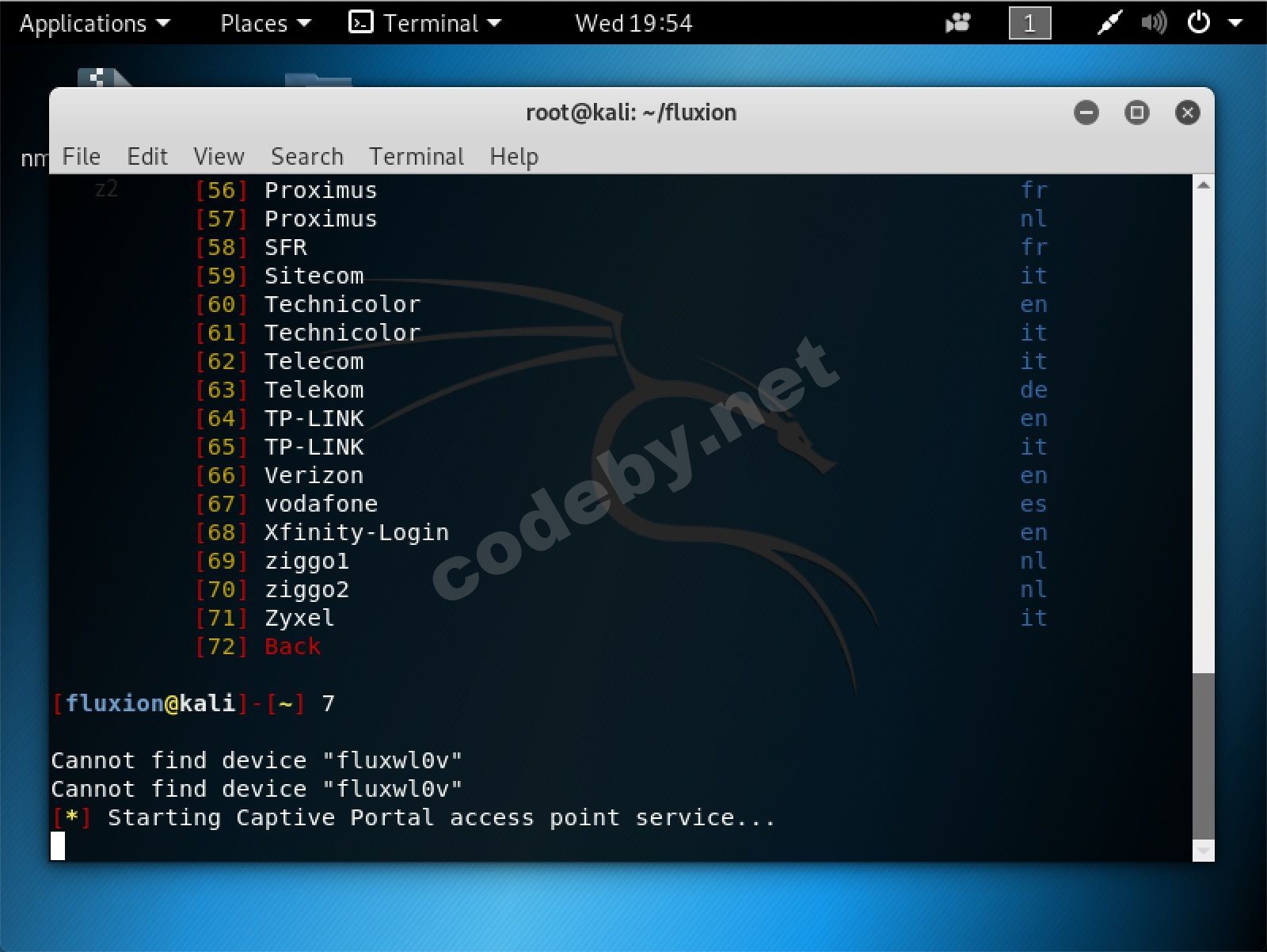Open the Edit menu
Image resolution: width=1267 pixels, height=952 pixels.
[x=147, y=156]
